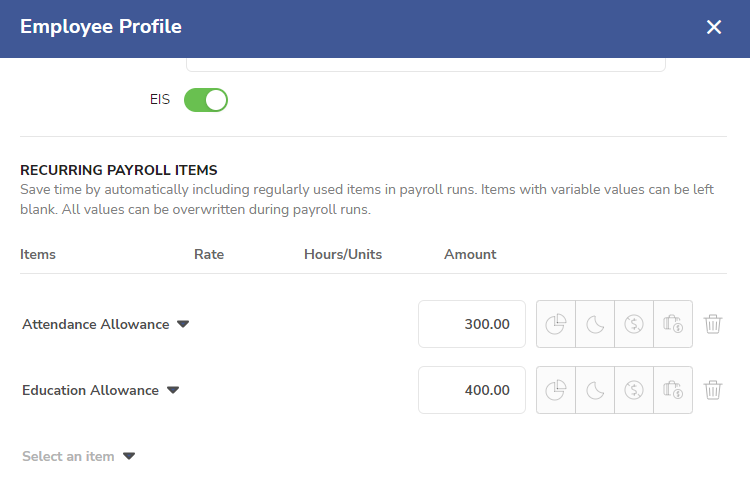
Task: Click the dollar circle icon for Attendance Allowance
Action: pyautogui.click(x=634, y=324)
